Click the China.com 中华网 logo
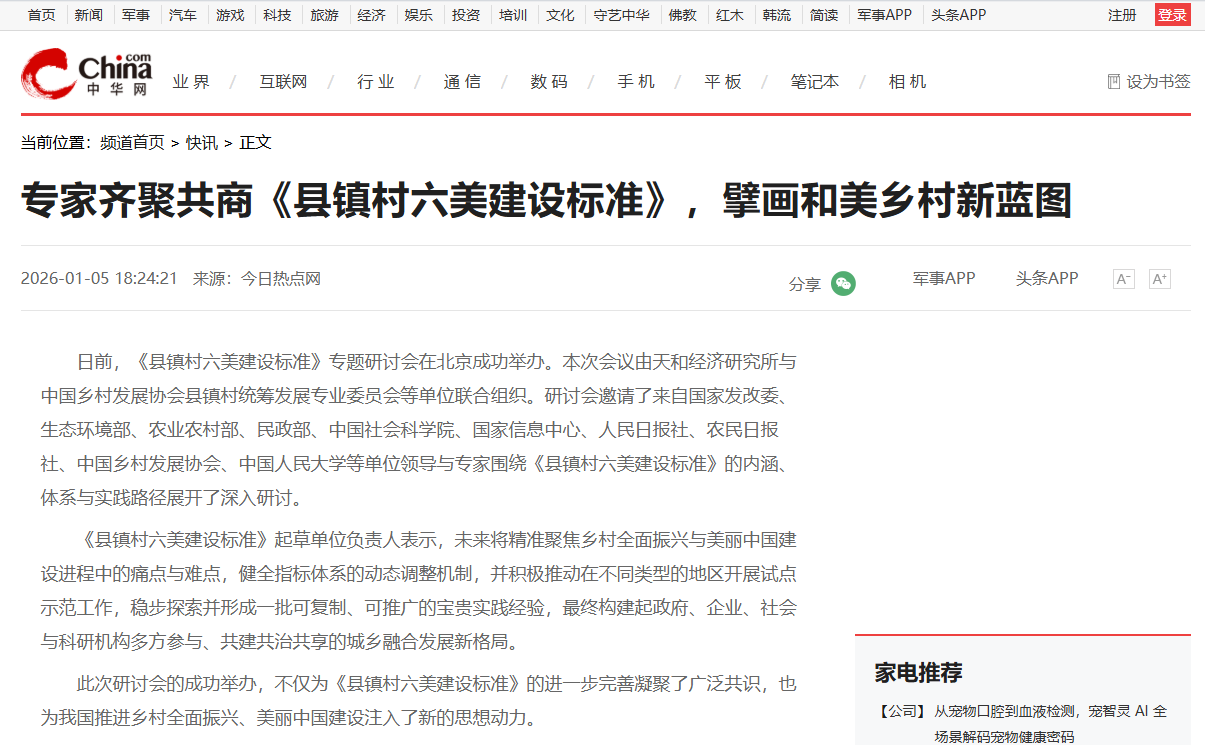 point(86,74)
